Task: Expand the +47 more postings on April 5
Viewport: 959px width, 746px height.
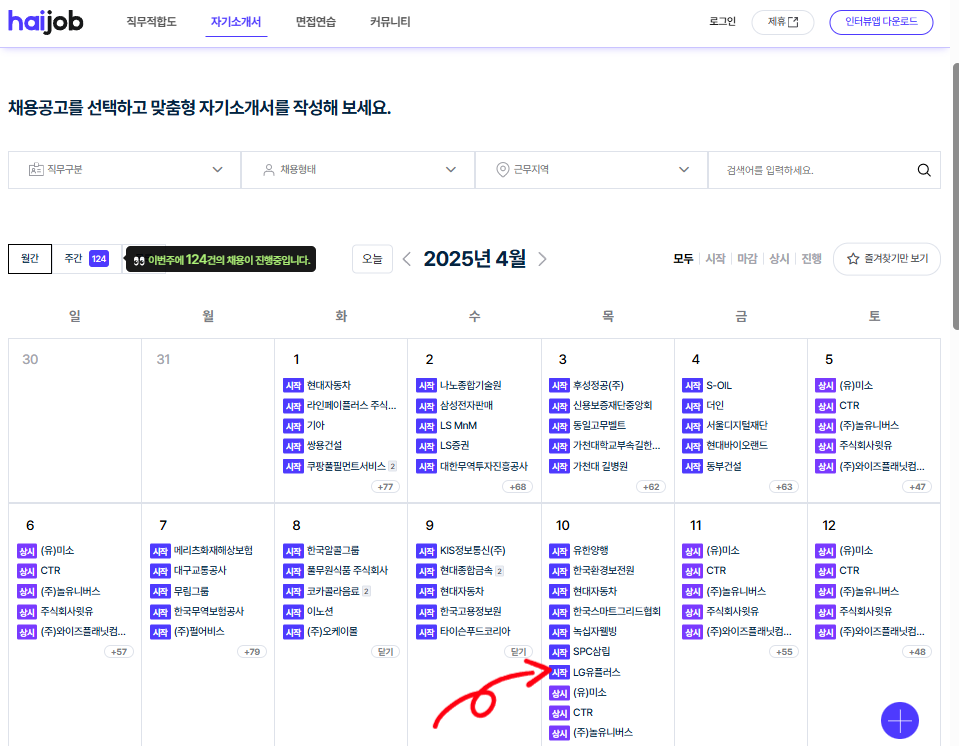Action: click(917, 487)
